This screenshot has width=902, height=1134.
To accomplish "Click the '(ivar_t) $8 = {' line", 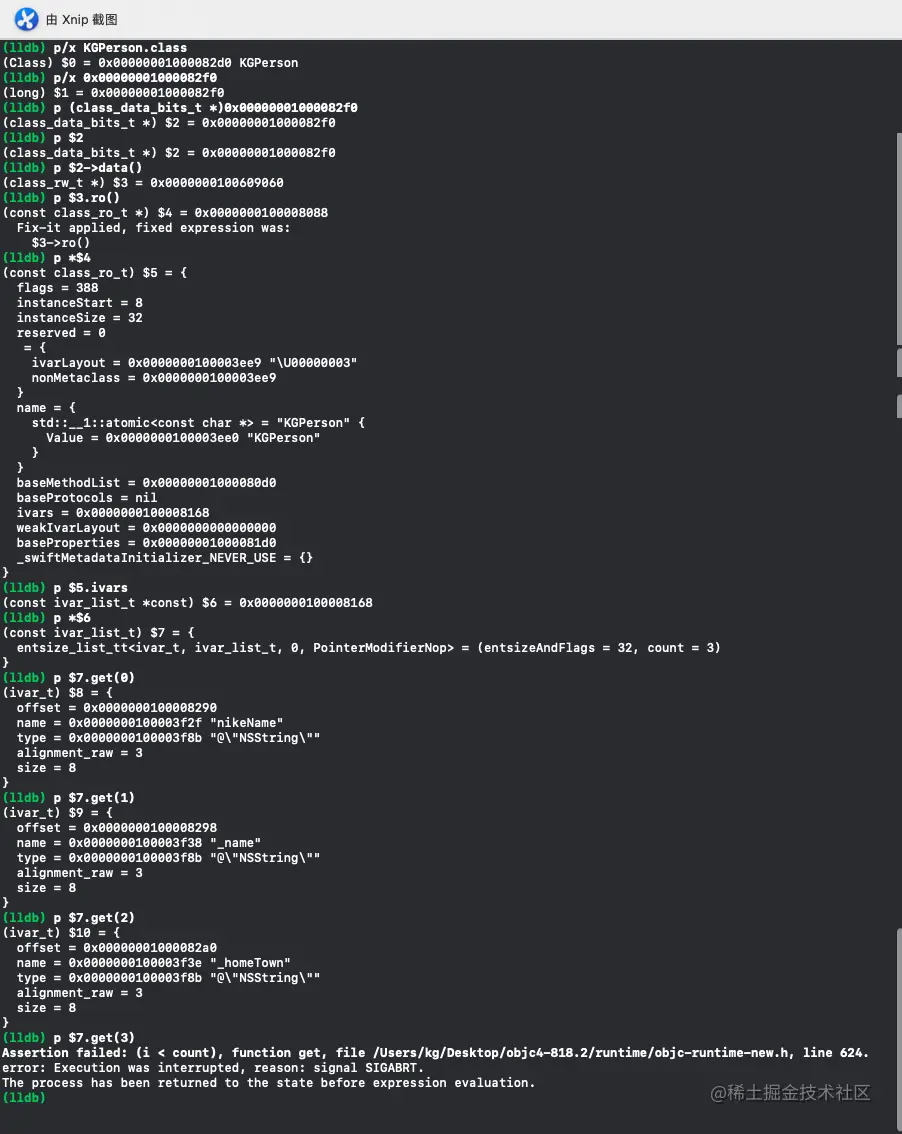I will point(58,694).
